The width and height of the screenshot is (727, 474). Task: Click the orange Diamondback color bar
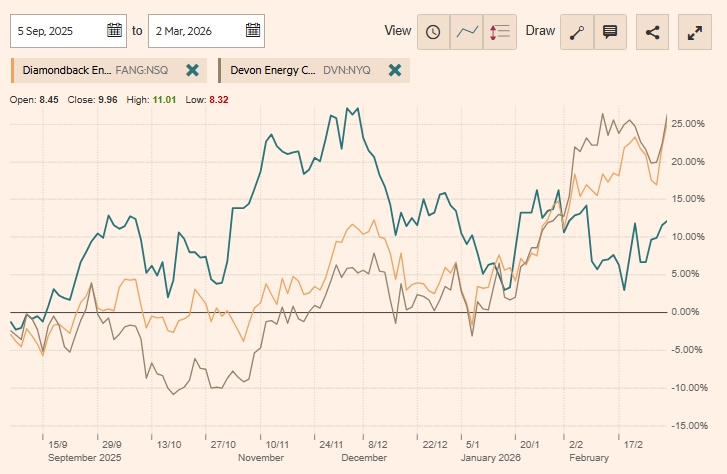[x=12, y=71]
